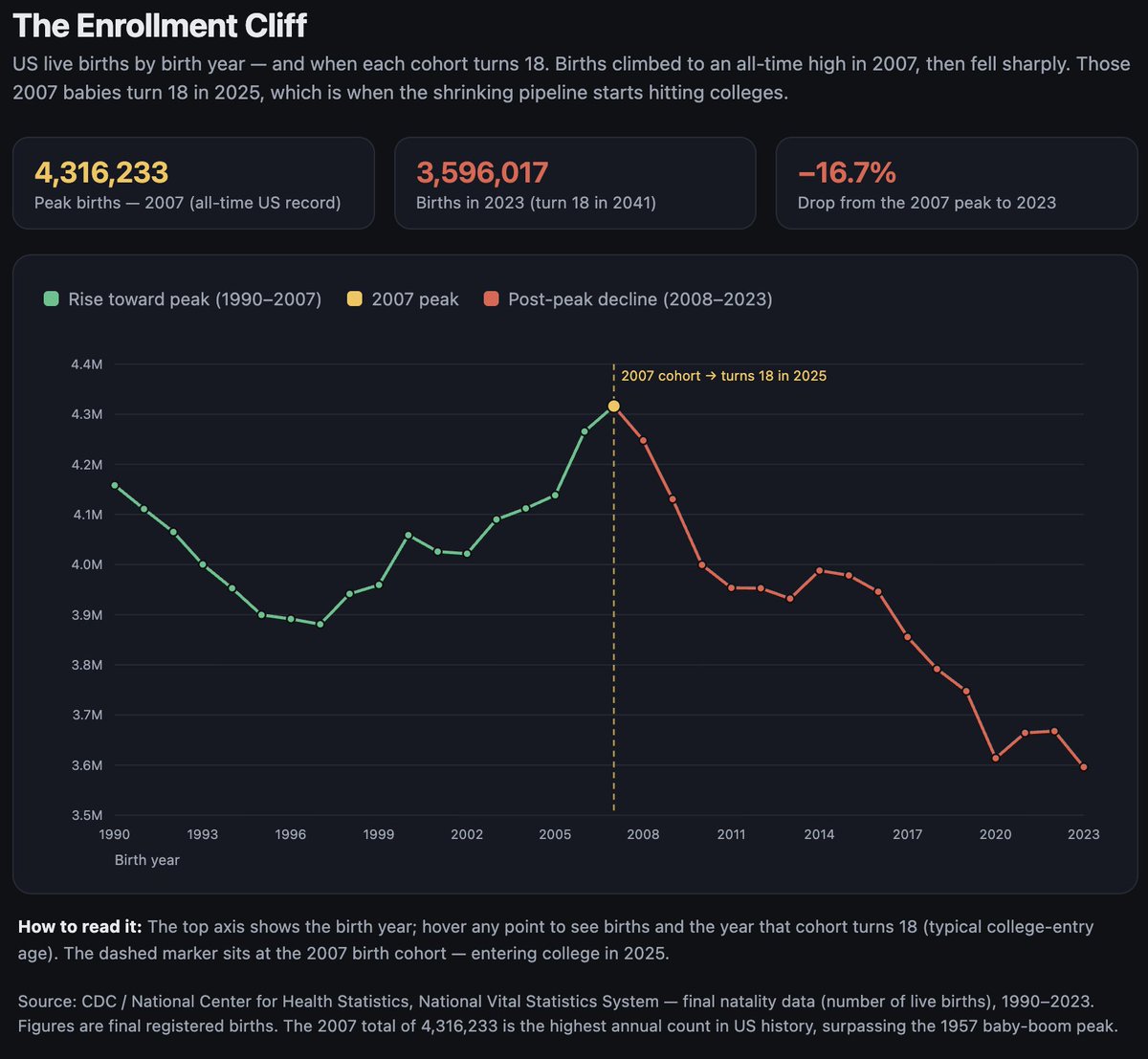Click the 2014 data point bump
Viewport: 1148px width, 1059px height.
click(x=819, y=570)
